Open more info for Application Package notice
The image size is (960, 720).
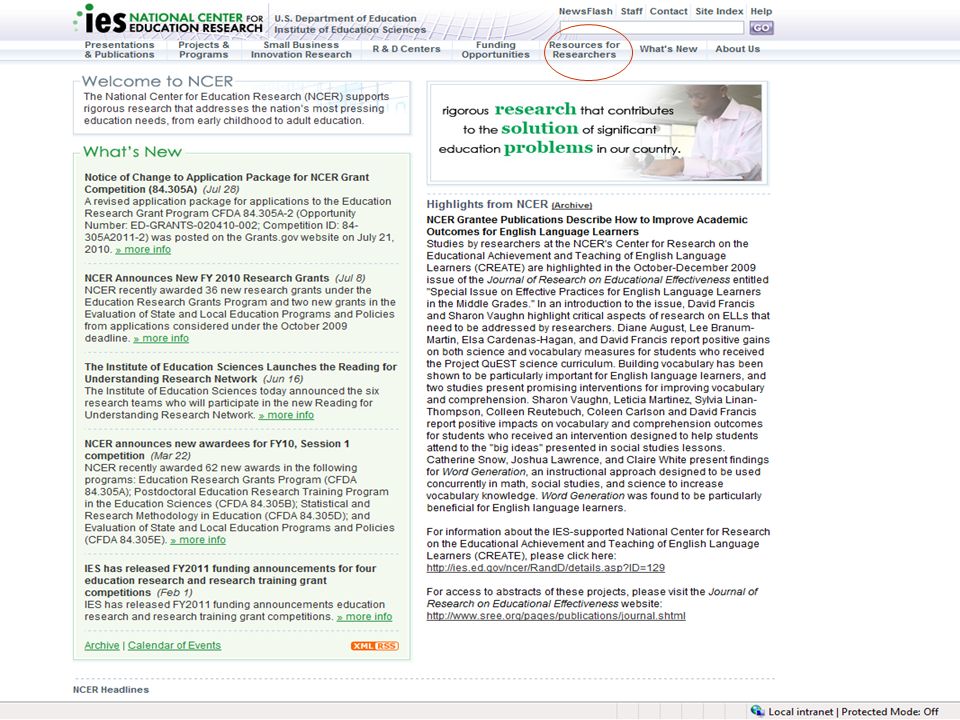(143, 250)
